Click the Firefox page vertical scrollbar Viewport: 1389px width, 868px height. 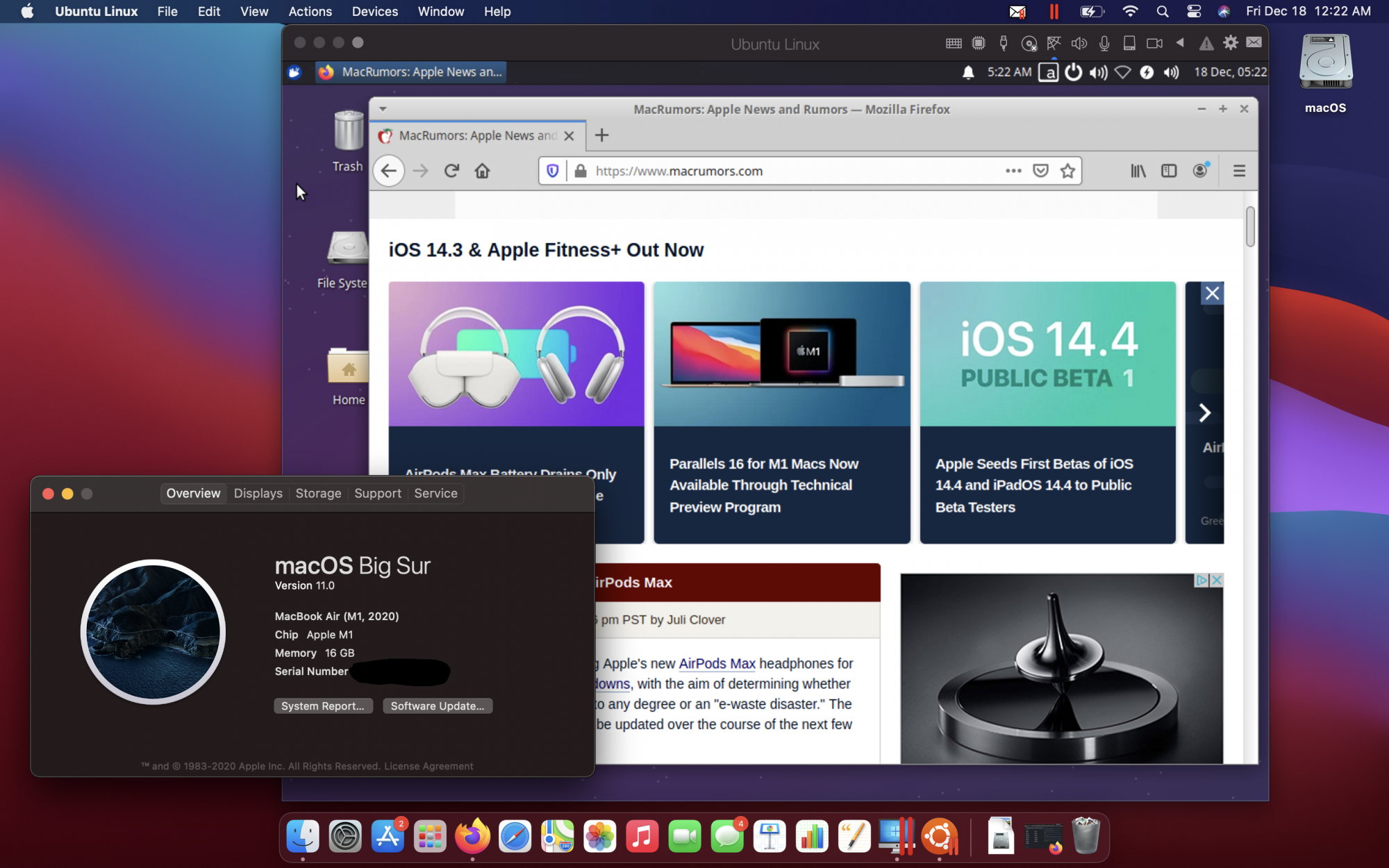(x=1250, y=226)
